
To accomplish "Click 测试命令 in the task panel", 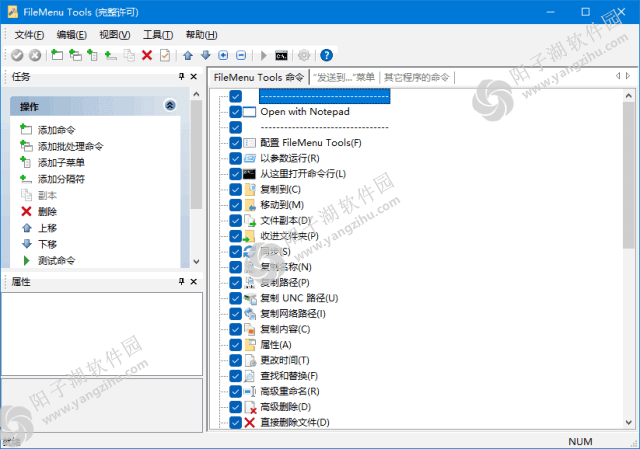I will [x=56, y=260].
